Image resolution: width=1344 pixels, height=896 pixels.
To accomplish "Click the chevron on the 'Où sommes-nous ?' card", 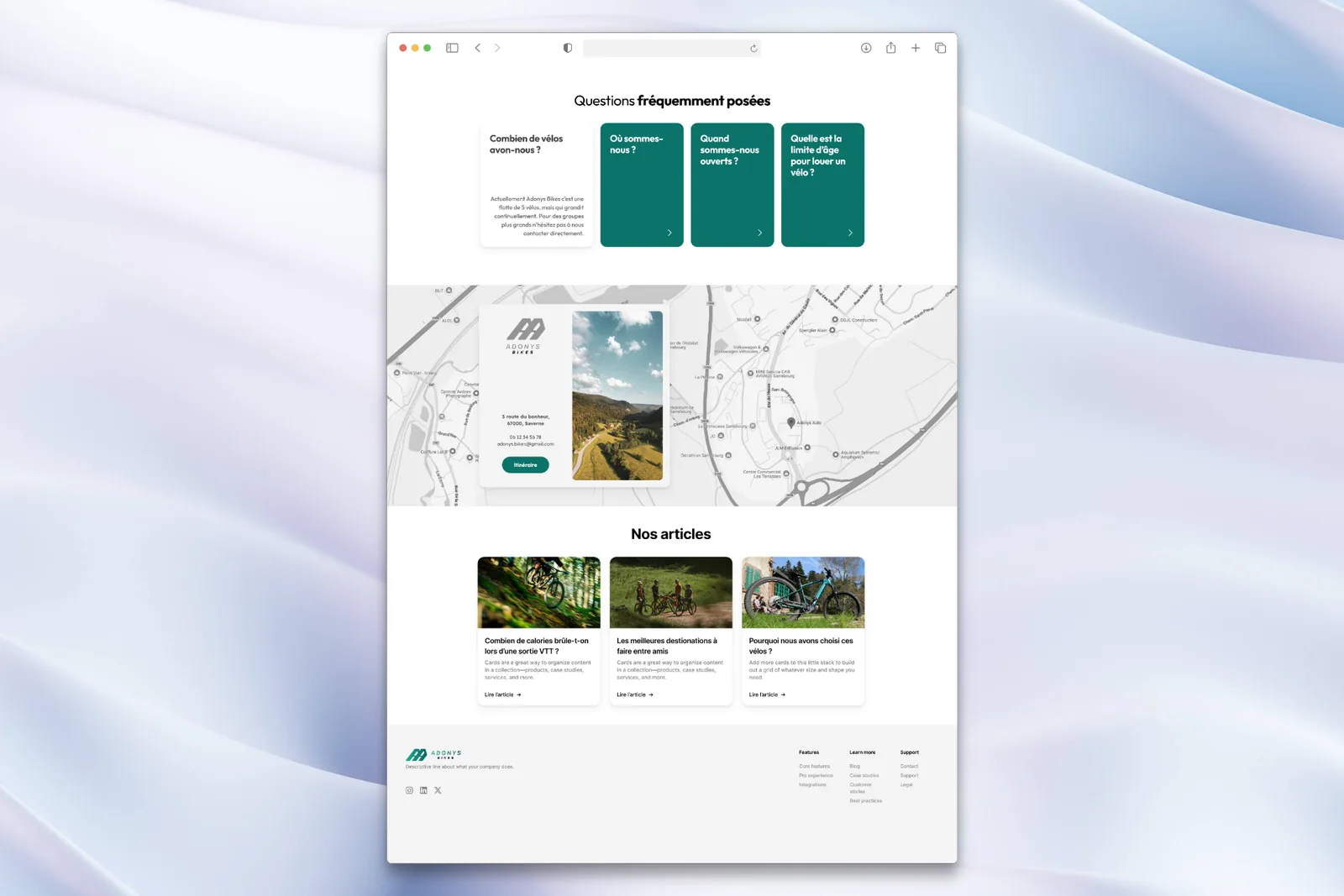I will click(x=669, y=233).
